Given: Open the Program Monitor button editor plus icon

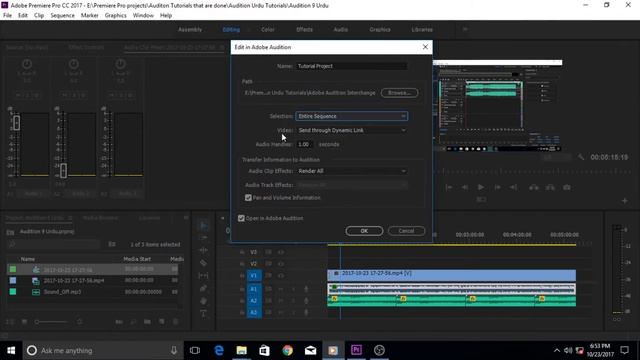Looking at the screenshot, I should point(624,200).
